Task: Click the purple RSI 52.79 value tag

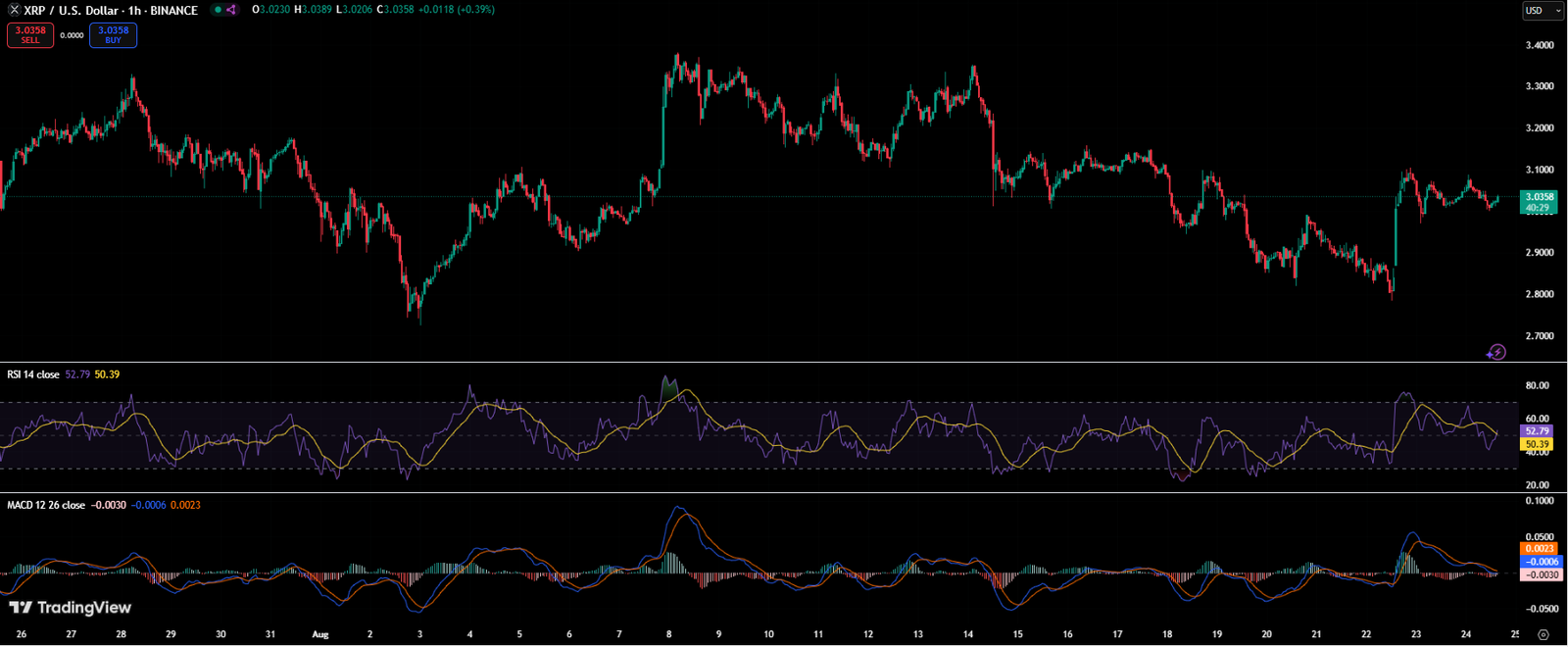Action: click(x=1537, y=430)
